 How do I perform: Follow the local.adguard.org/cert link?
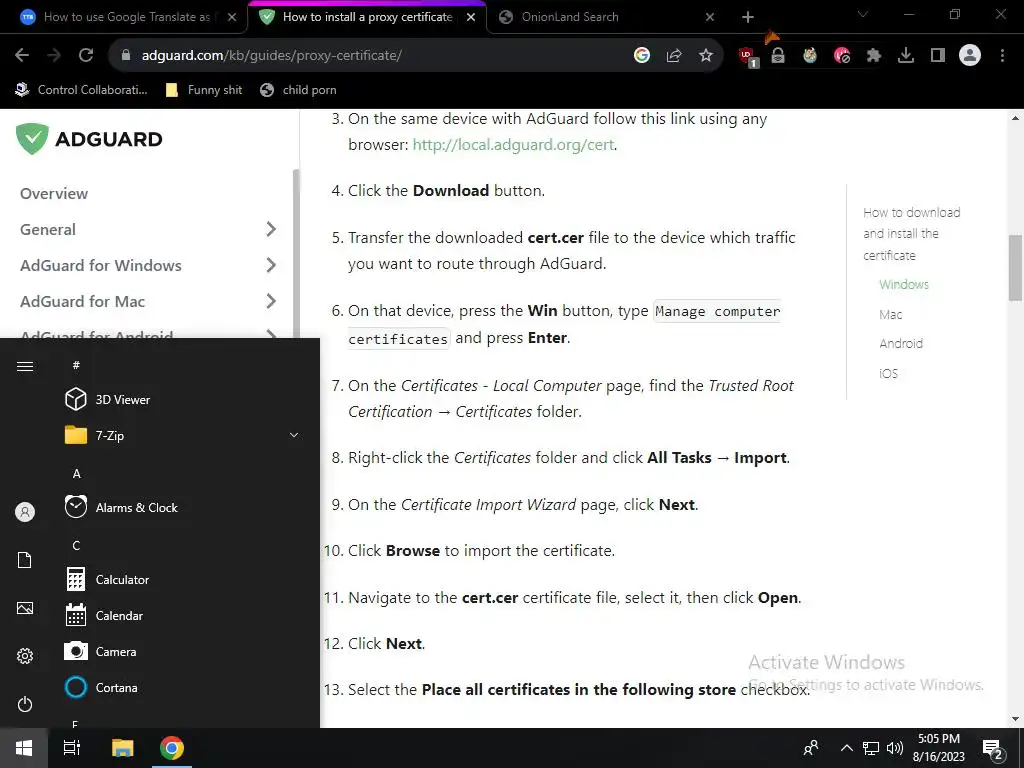pos(513,144)
